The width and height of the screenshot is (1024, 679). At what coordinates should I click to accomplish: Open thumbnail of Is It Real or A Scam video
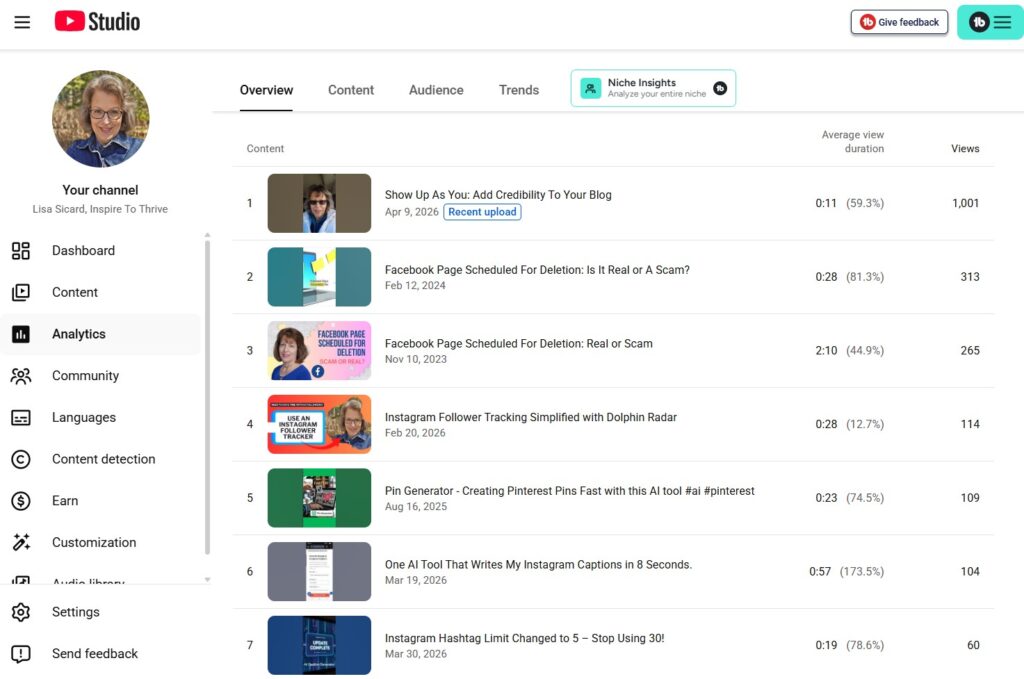(x=319, y=277)
